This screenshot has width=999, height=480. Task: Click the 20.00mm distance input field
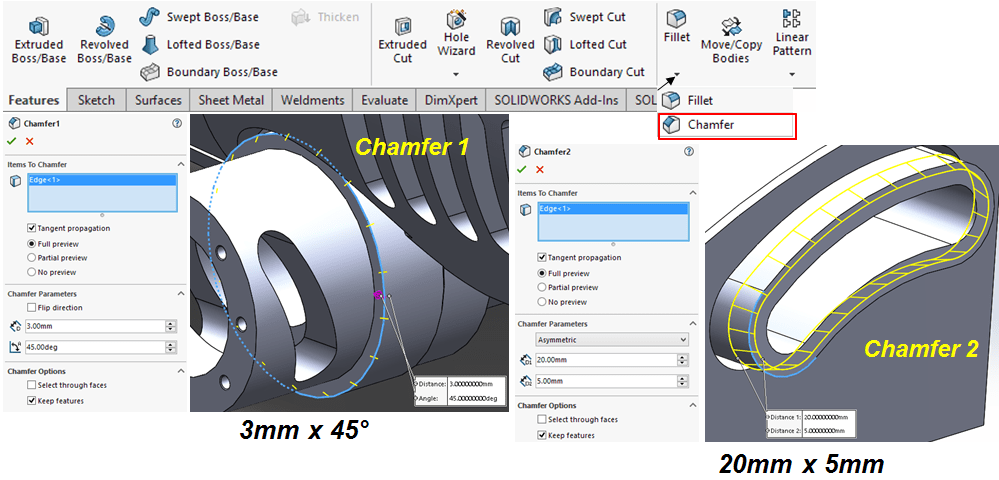[598, 360]
